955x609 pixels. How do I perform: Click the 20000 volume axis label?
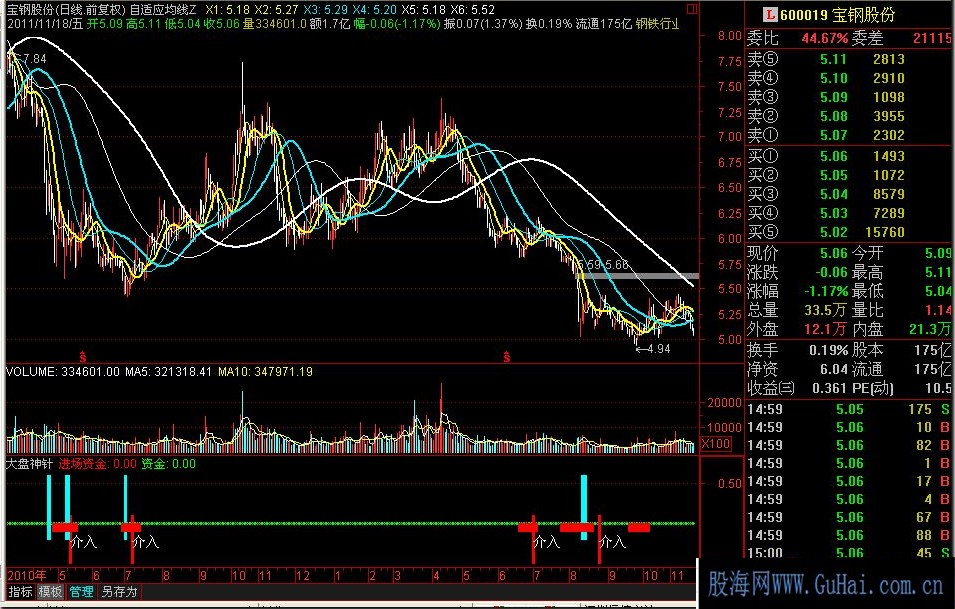tap(724, 403)
